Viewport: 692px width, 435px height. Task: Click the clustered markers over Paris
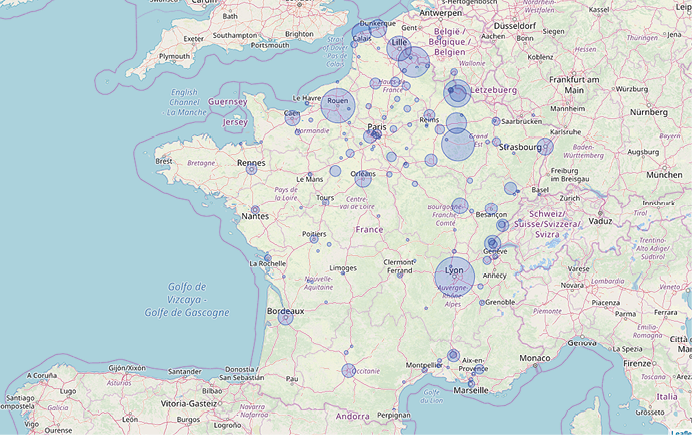(x=372, y=135)
